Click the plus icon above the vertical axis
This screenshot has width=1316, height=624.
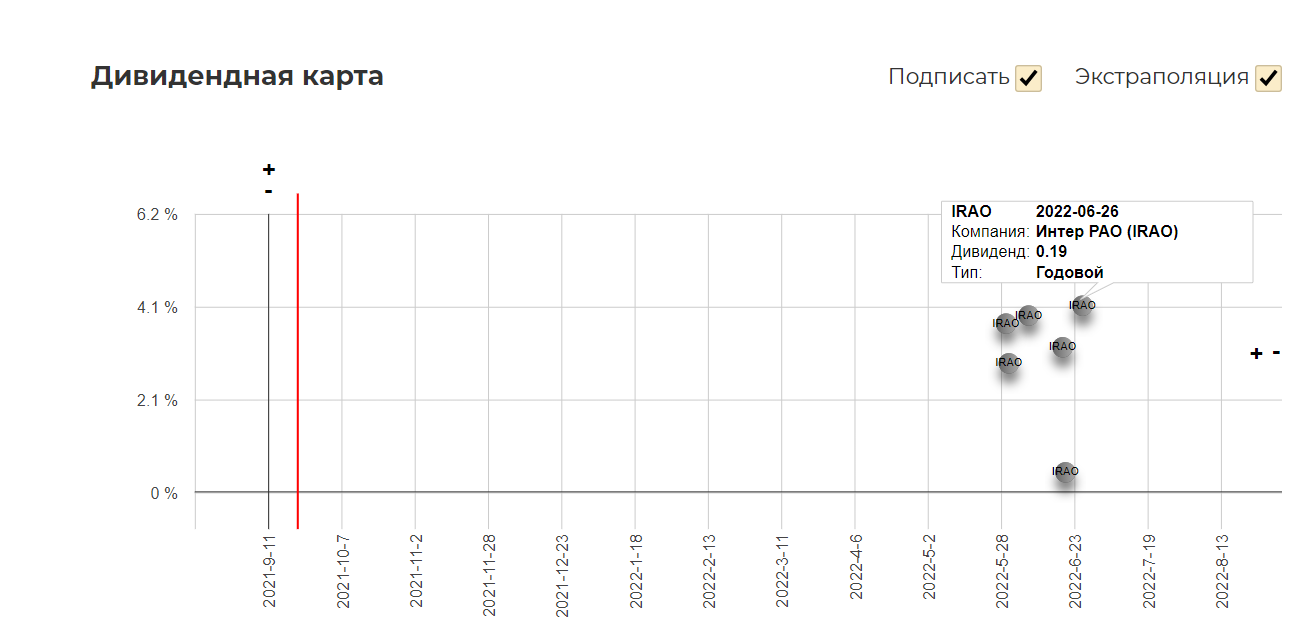point(268,169)
